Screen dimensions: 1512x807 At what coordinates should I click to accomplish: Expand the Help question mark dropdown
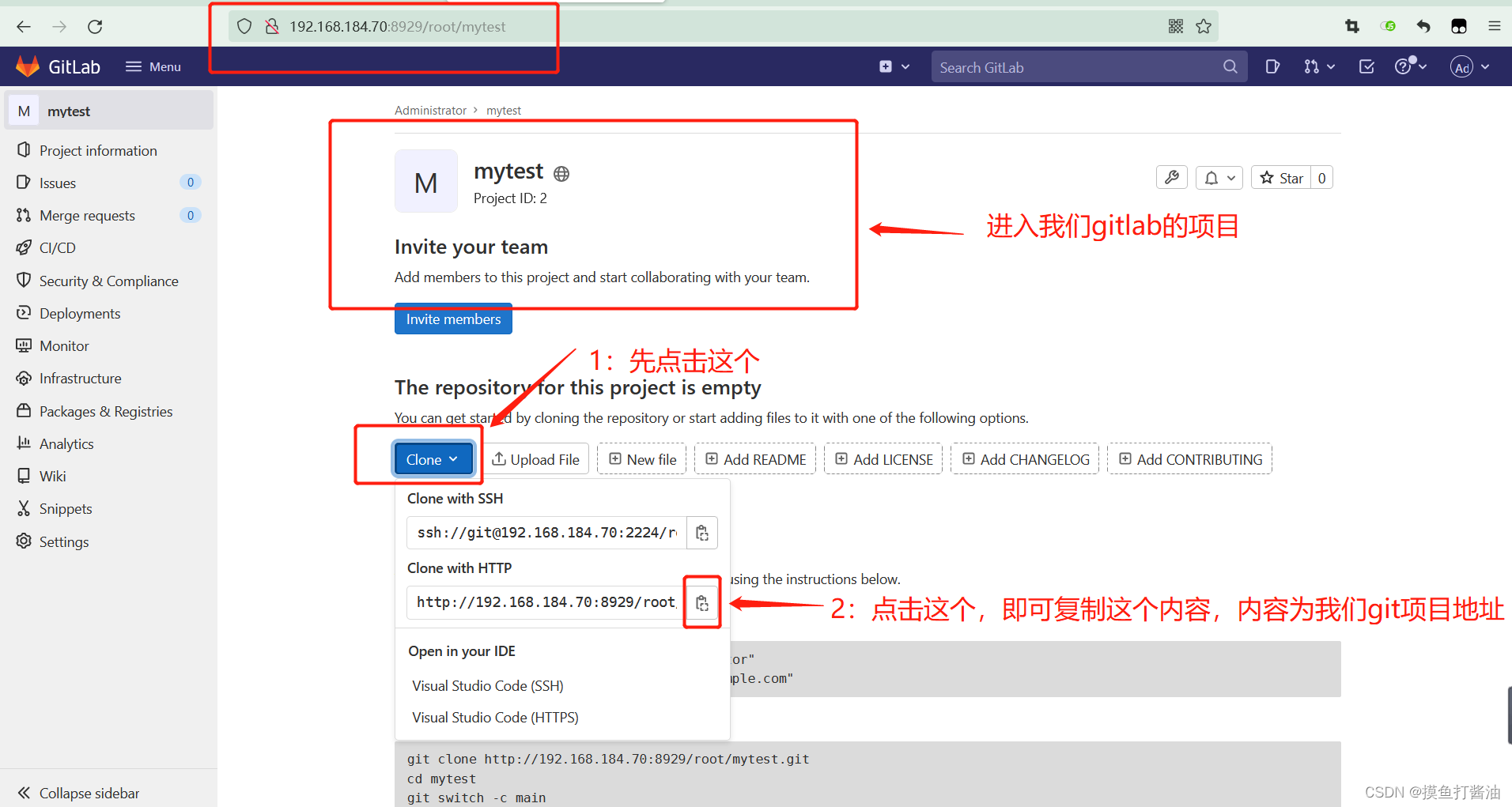tap(1411, 67)
